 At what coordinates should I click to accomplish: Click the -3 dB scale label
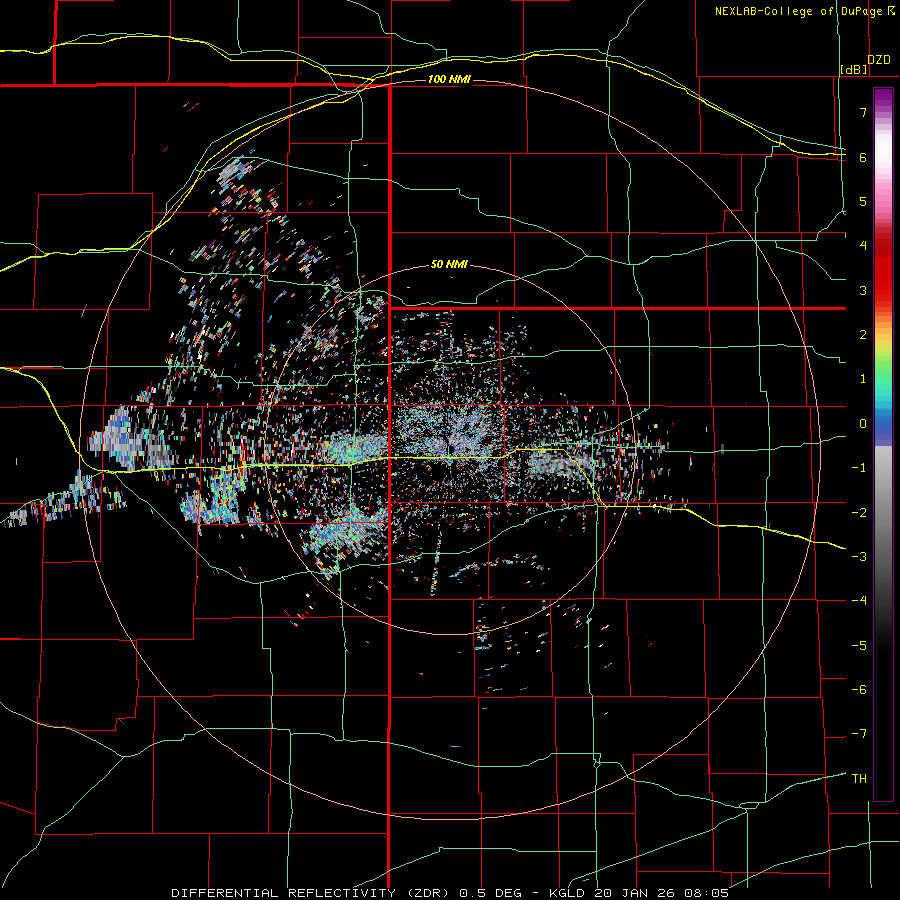(x=859, y=557)
